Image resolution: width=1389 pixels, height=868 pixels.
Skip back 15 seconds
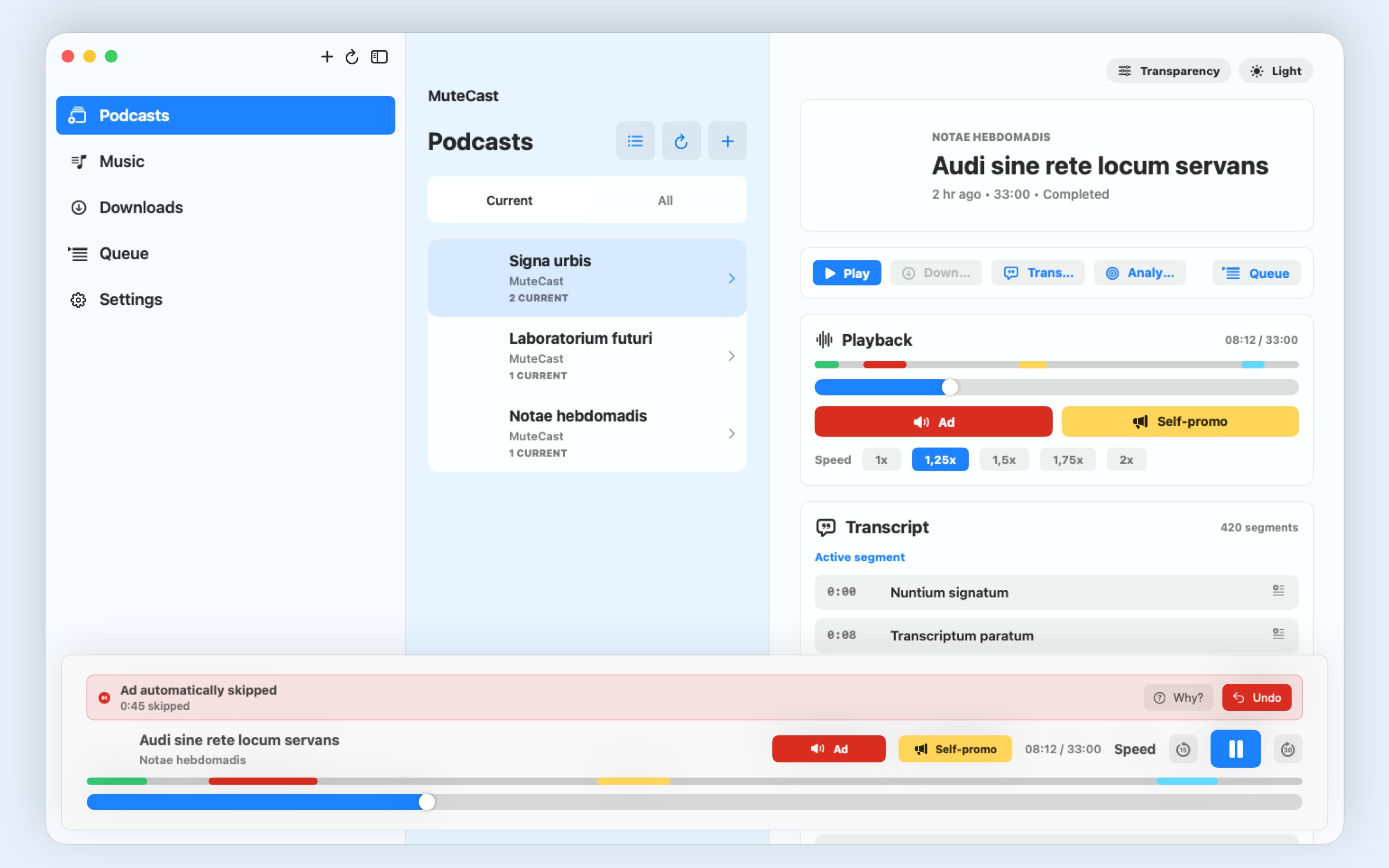coord(1183,749)
